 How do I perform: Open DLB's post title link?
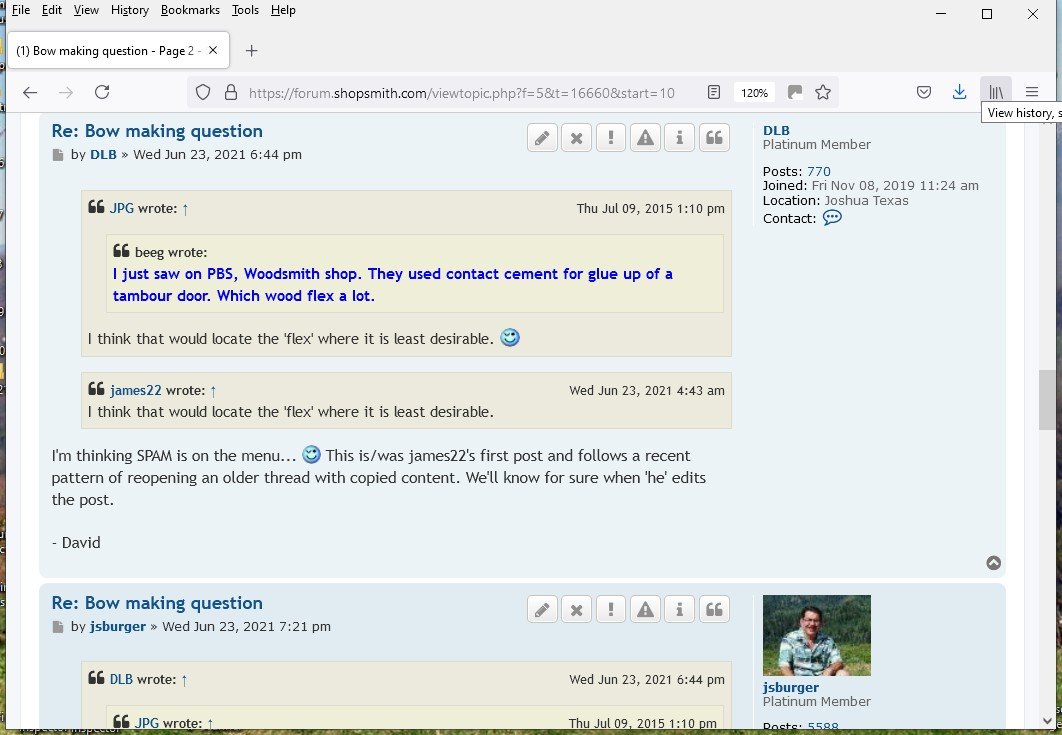[x=157, y=131]
